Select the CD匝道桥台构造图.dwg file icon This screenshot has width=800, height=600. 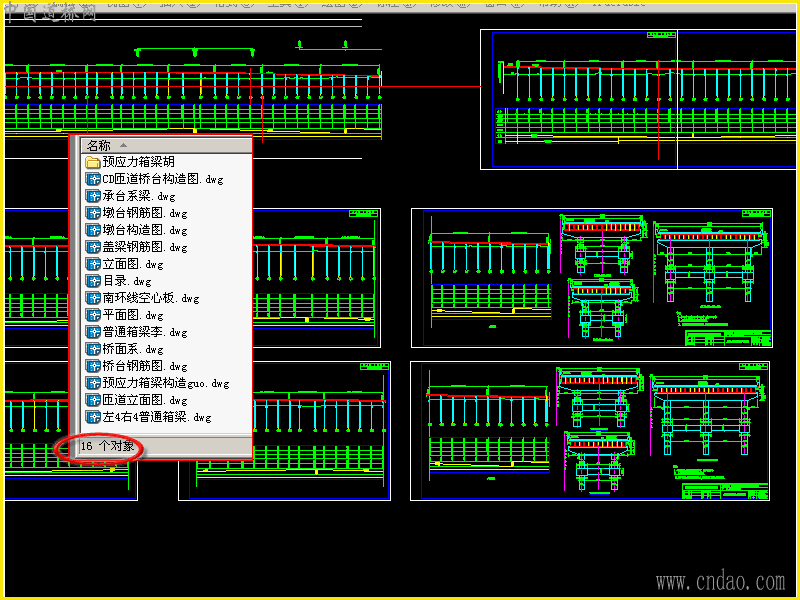(92, 179)
